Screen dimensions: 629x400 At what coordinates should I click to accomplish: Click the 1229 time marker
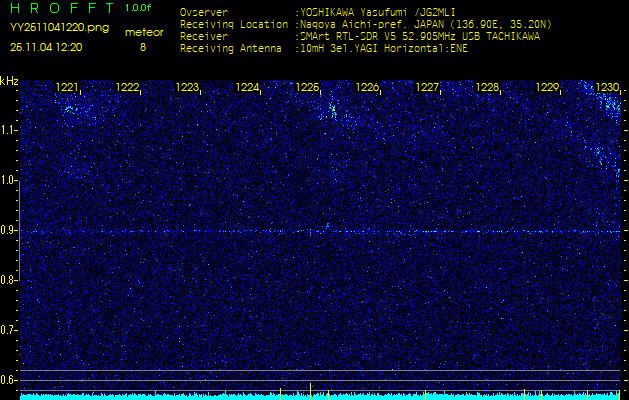(x=547, y=88)
